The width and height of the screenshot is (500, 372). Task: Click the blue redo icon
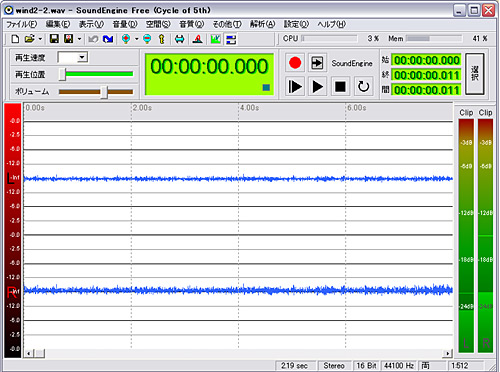click(108, 39)
